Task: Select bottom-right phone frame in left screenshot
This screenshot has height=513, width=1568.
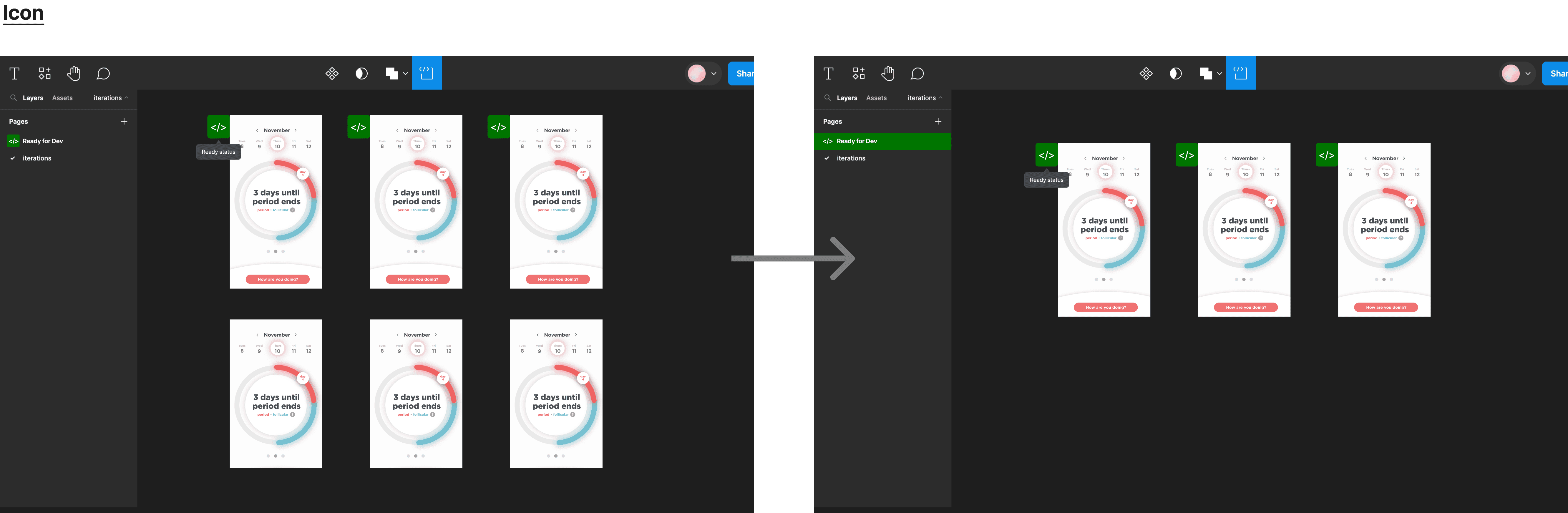Action: [x=556, y=394]
